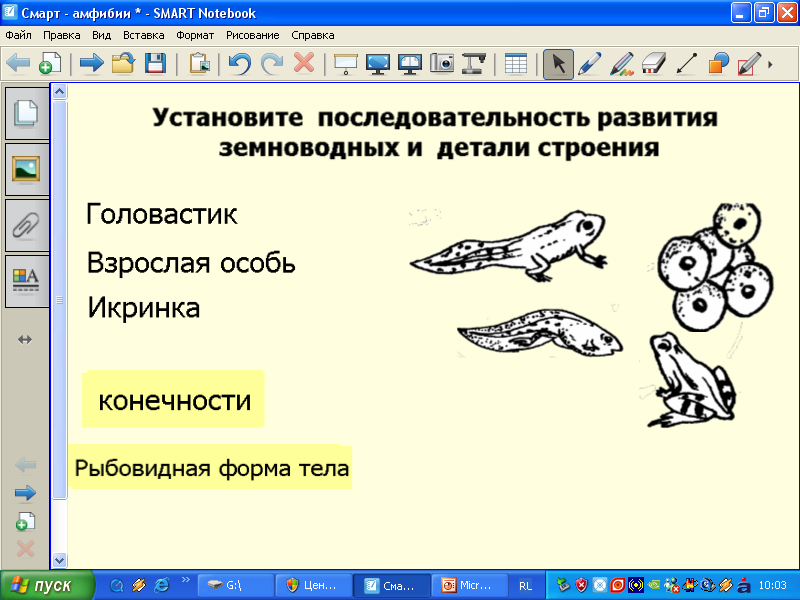Open the Вид menu
Screen dimensions: 800x600
coord(102,35)
